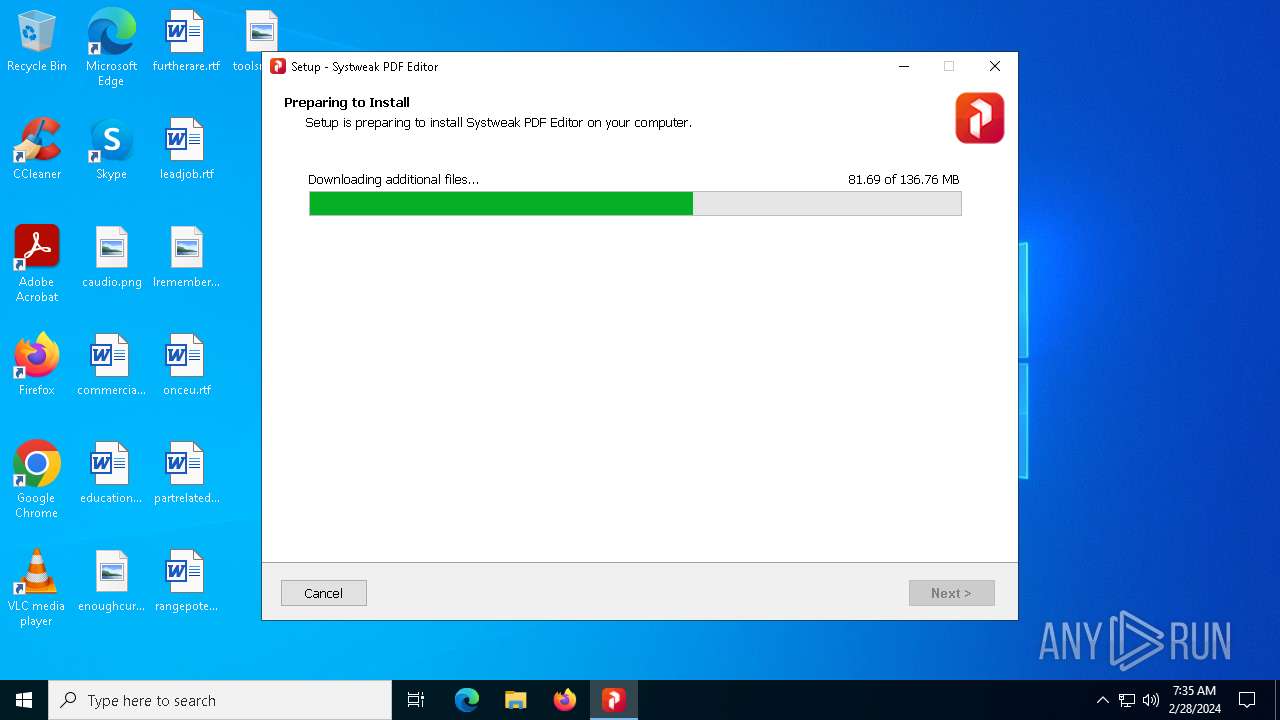Viewport: 1280px width, 720px height.
Task: Launch Firefox from the desktop shortcut
Action: pos(37,366)
